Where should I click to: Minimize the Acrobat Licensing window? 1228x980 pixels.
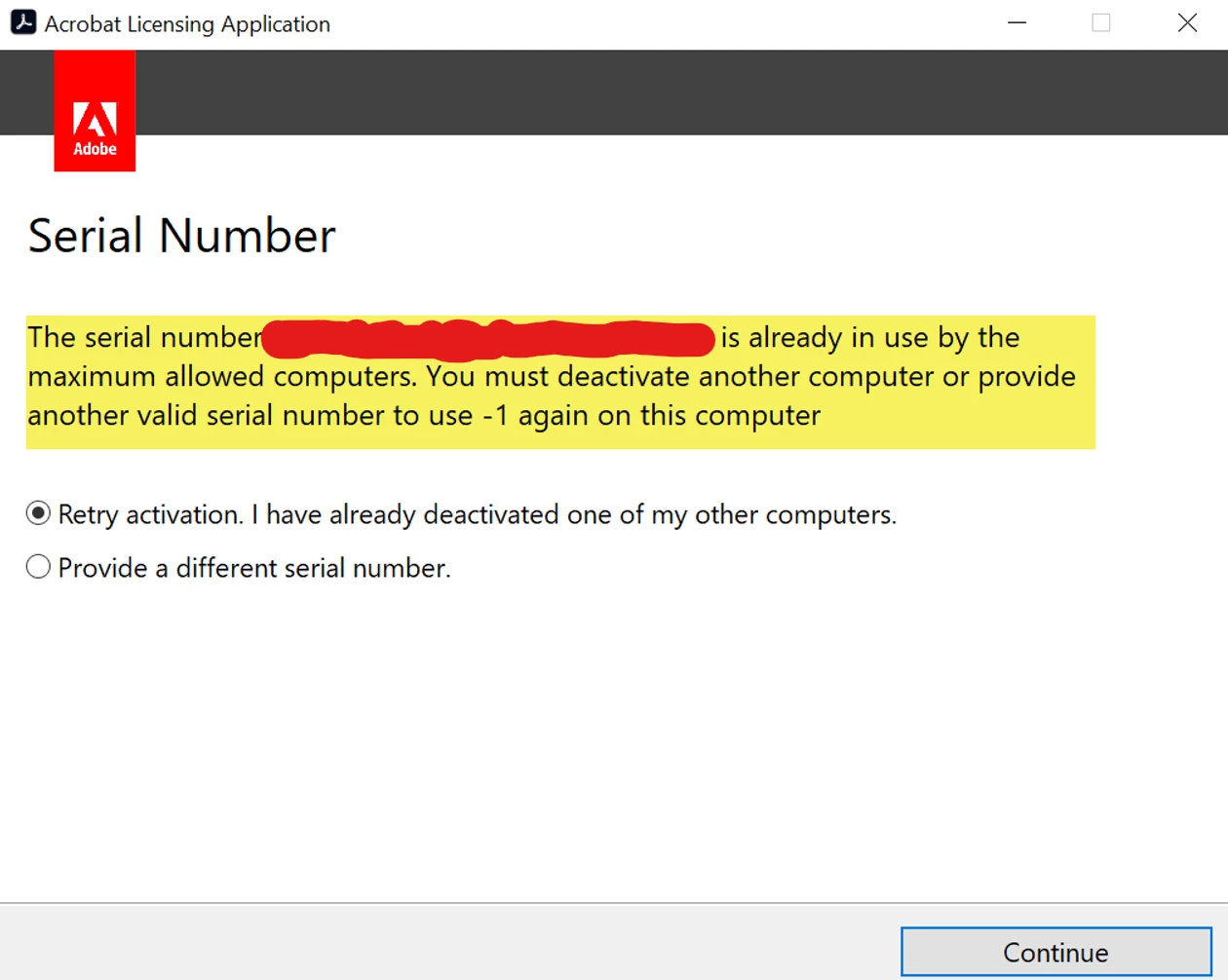[1017, 22]
